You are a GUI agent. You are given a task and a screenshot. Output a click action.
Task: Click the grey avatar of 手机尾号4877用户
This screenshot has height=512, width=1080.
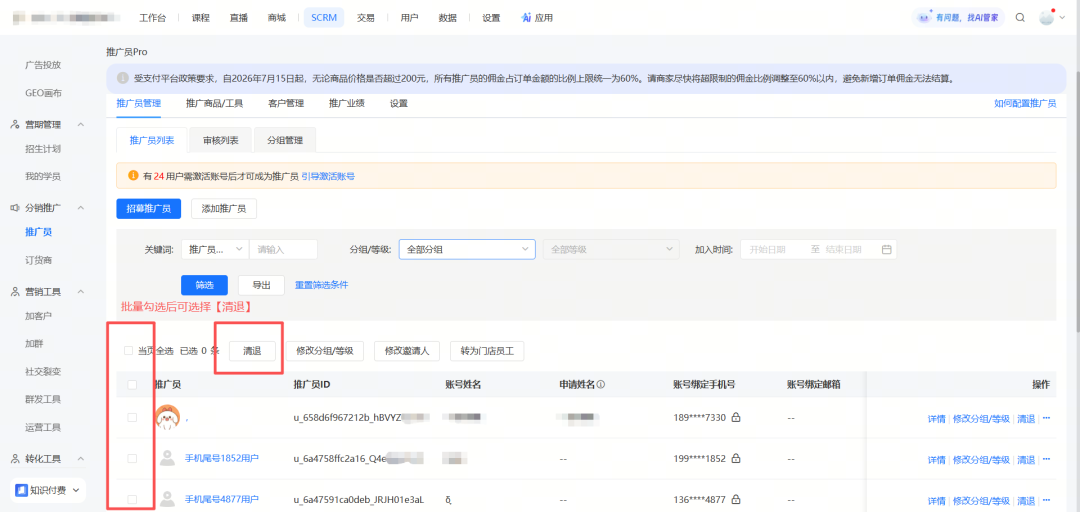point(167,500)
